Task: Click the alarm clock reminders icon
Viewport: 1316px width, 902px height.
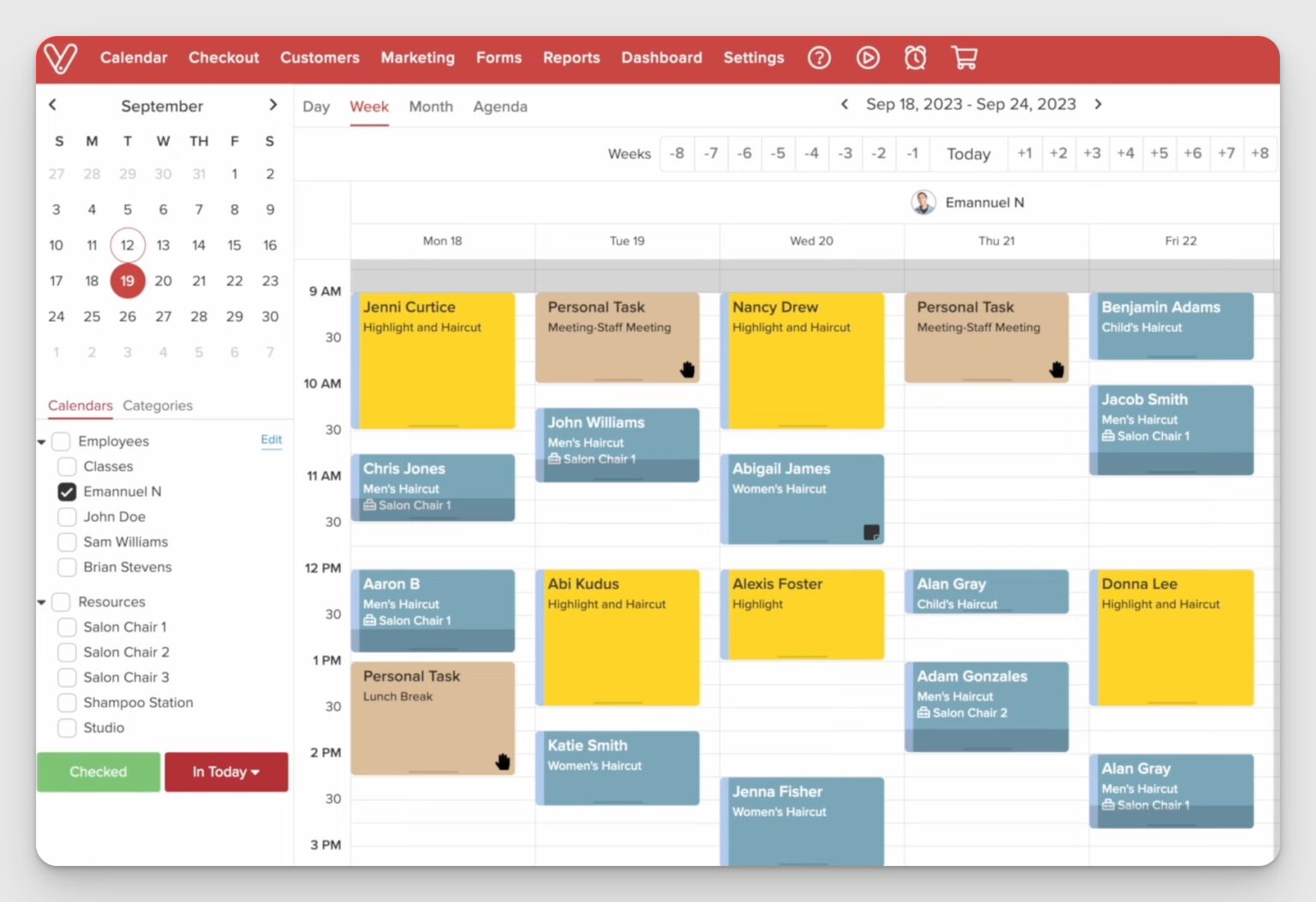Action: (915, 57)
